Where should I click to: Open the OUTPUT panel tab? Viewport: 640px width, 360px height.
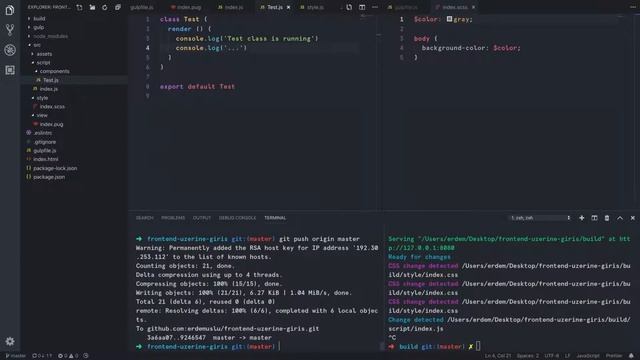[202, 218]
